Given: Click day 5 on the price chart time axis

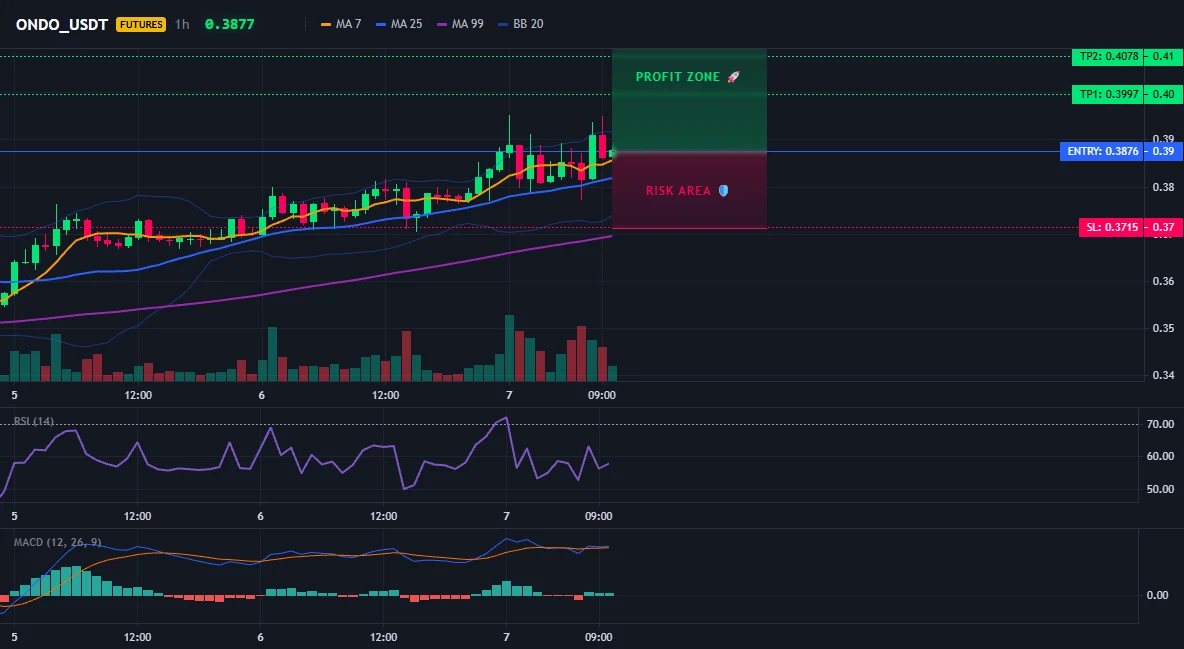Looking at the screenshot, I should 14,395.
